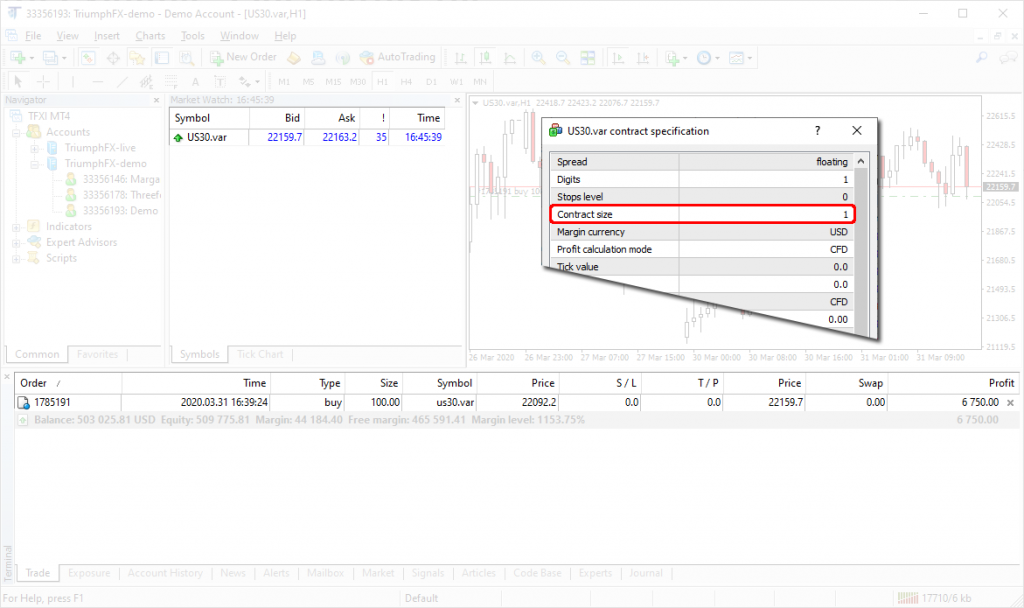
Task: Switch chart to W1 timeframe
Action: click(x=456, y=82)
